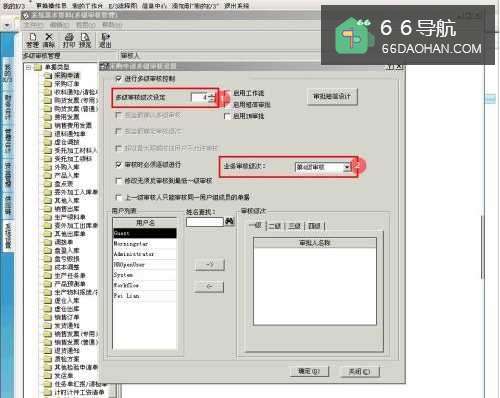This screenshot has height=398, width=500.
Task: Click the binoculars search icon
Action: [230, 221]
